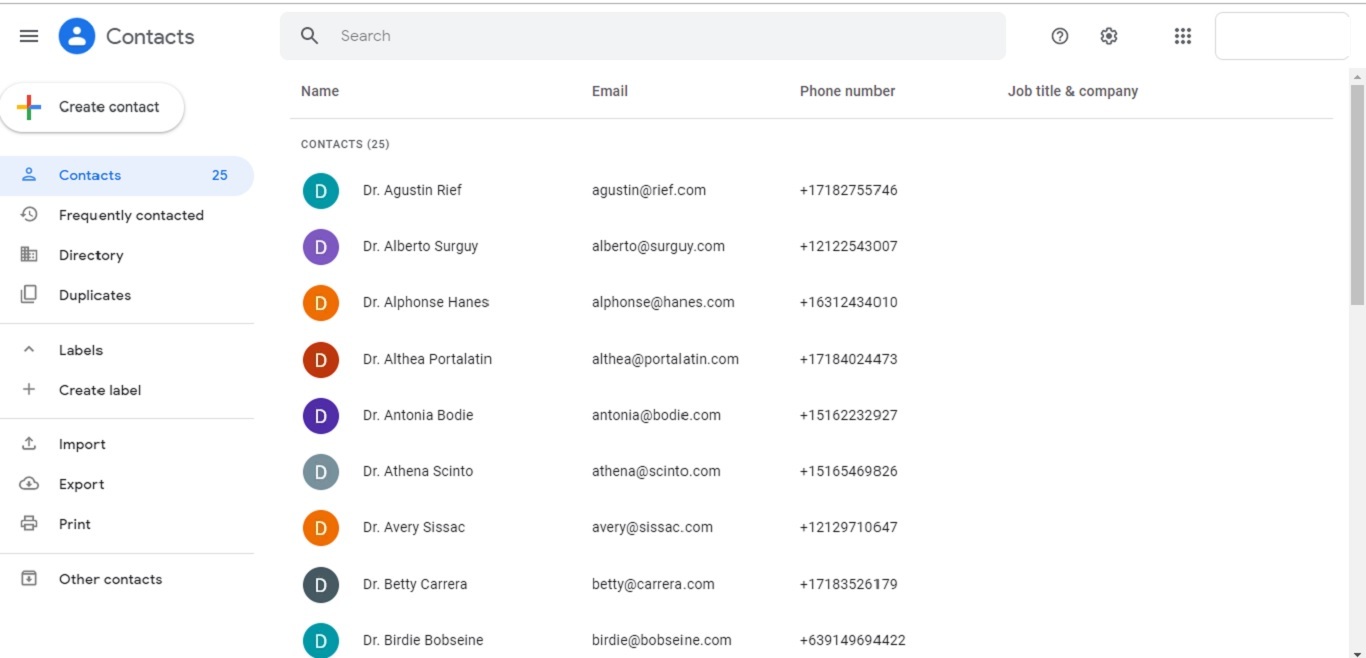
Task: Click the person icon beside Contacts
Action: coord(29,175)
